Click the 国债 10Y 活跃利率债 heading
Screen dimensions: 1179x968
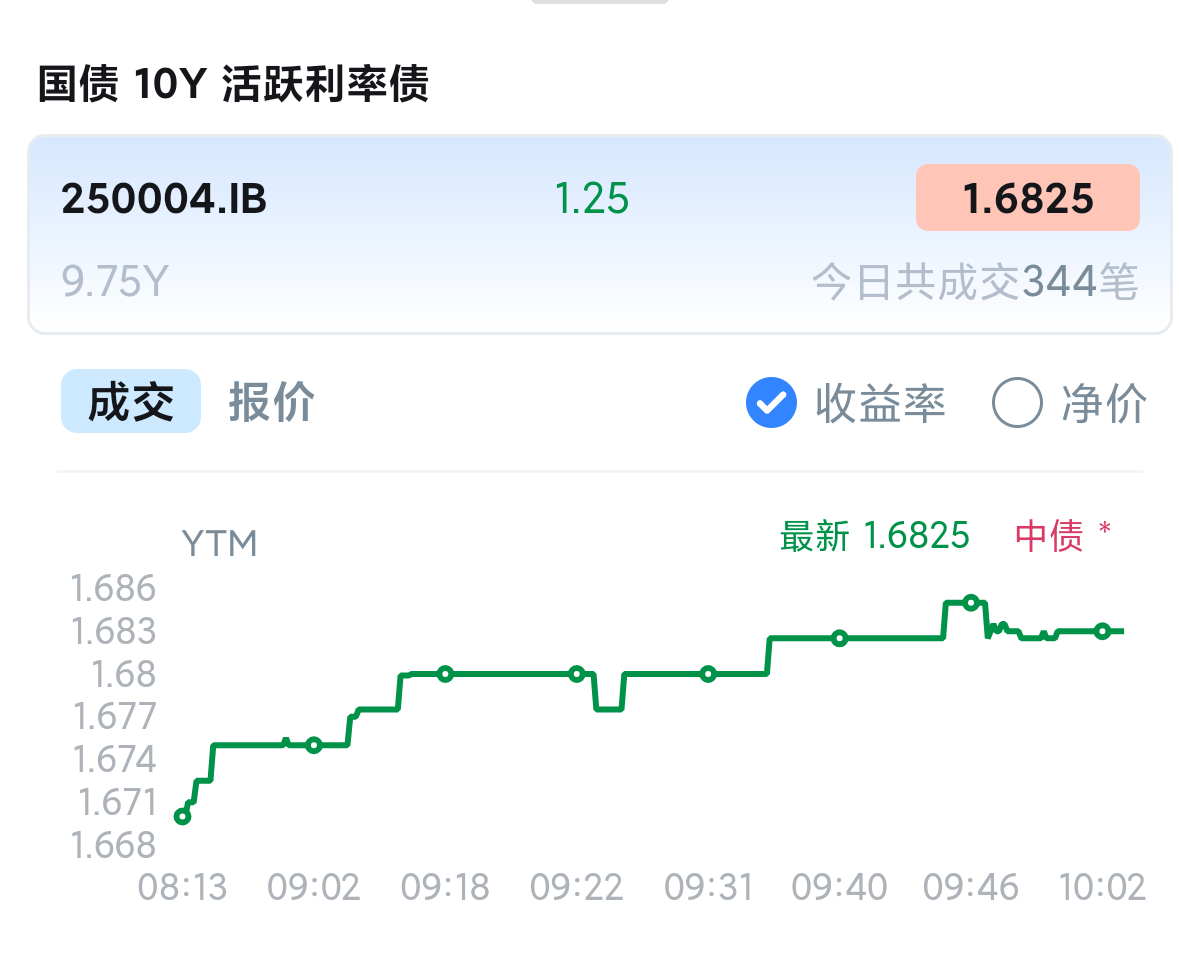coord(234,83)
